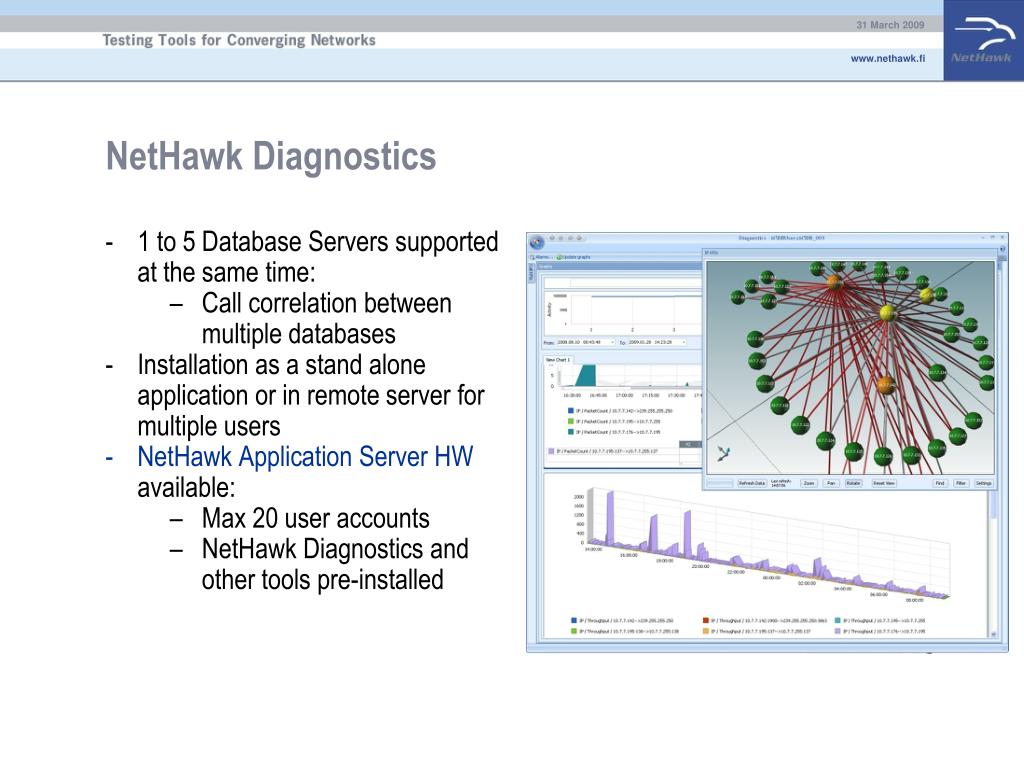Click the 'Last refresh' status text
The width and height of the screenshot is (1024, 768).
pos(780,483)
